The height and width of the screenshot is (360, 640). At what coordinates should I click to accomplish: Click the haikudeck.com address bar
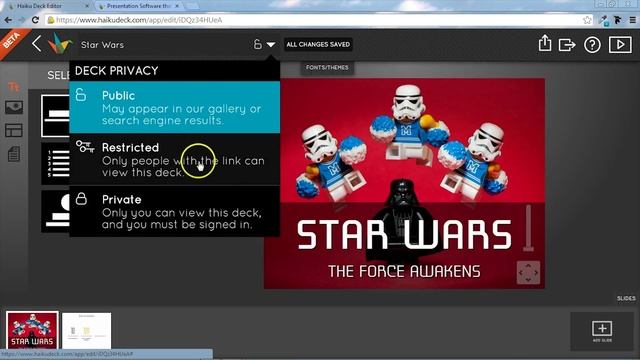point(318,20)
